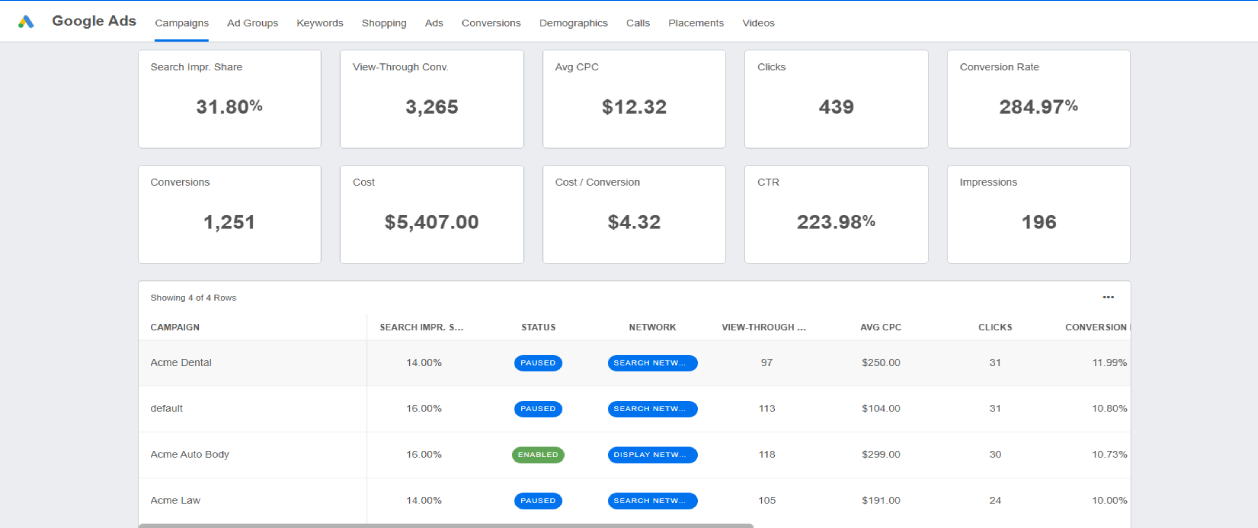Switch to the Videos tab
Image resolution: width=1258 pixels, height=528 pixels.
tap(758, 23)
